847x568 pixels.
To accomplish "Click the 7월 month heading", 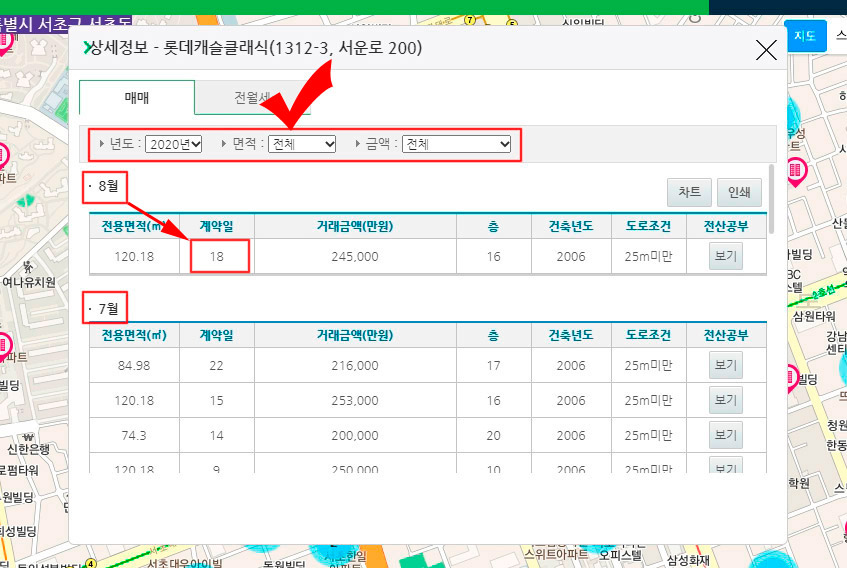I will pos(108,309).
